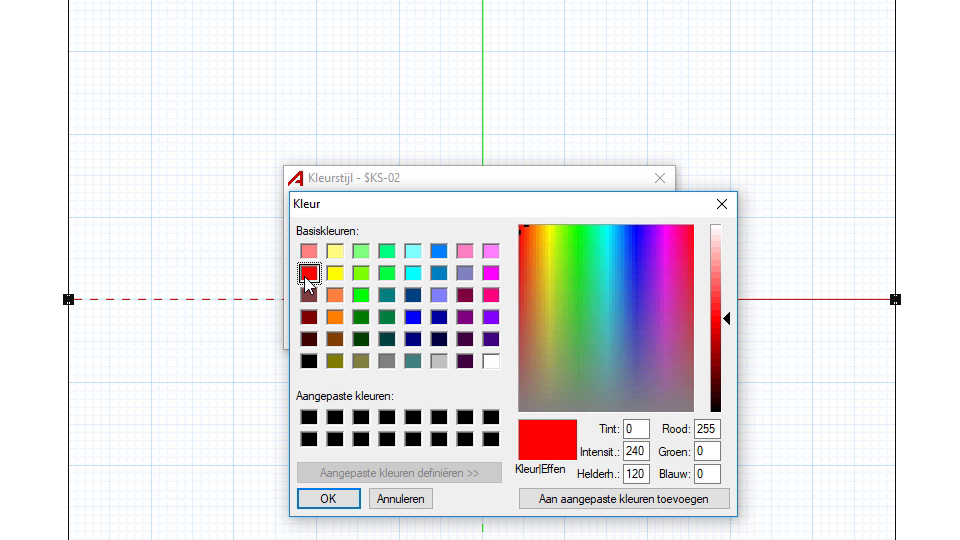Focus the Rood value field
The width and height of the screenshot is (960, 540).
click(x=707, y=429)
